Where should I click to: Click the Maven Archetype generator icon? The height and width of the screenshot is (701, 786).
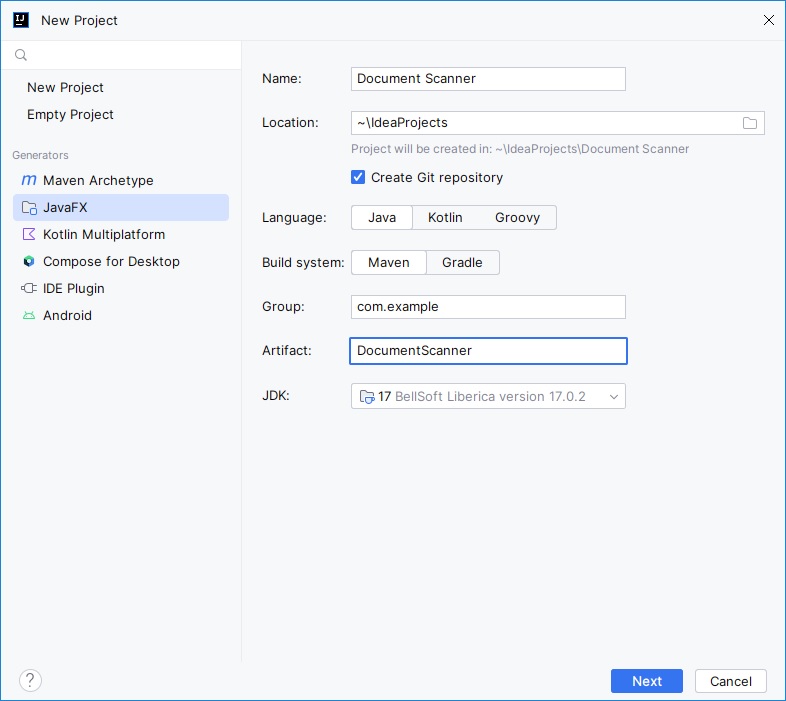coord(28,181)
